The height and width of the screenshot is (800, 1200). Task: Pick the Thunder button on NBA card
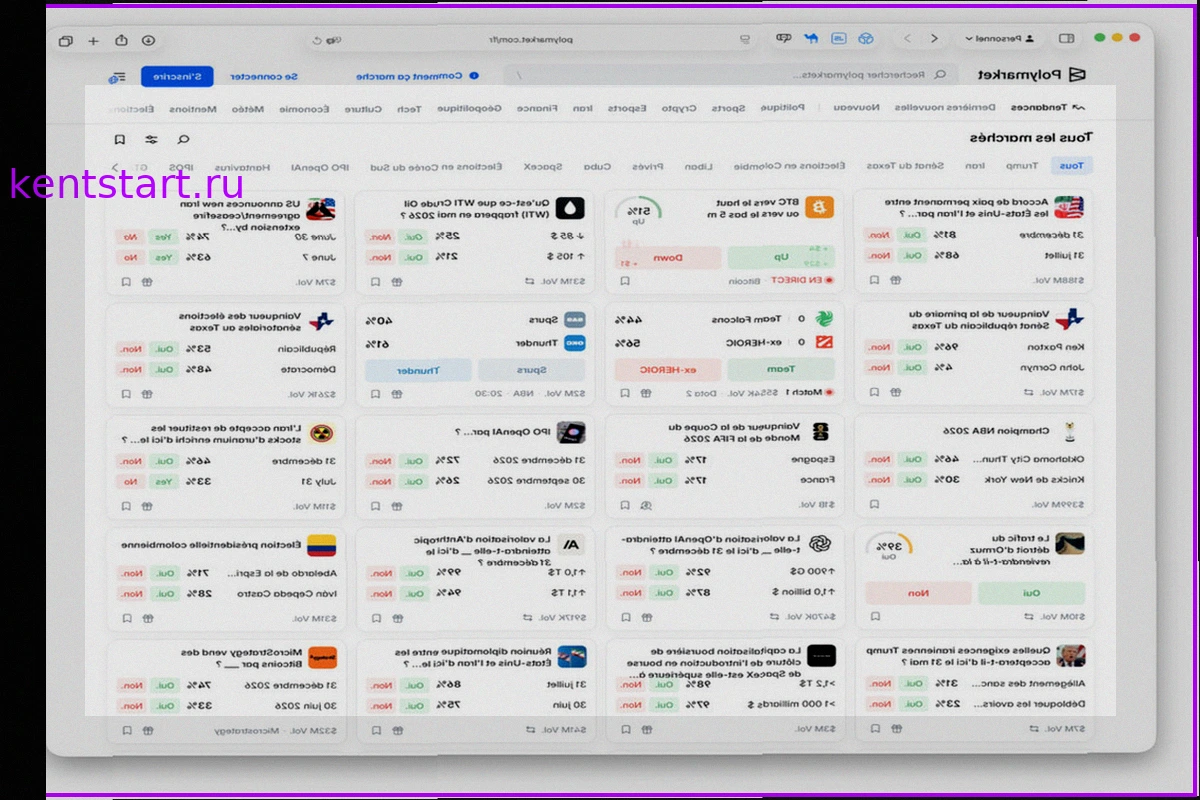(418, 370)
